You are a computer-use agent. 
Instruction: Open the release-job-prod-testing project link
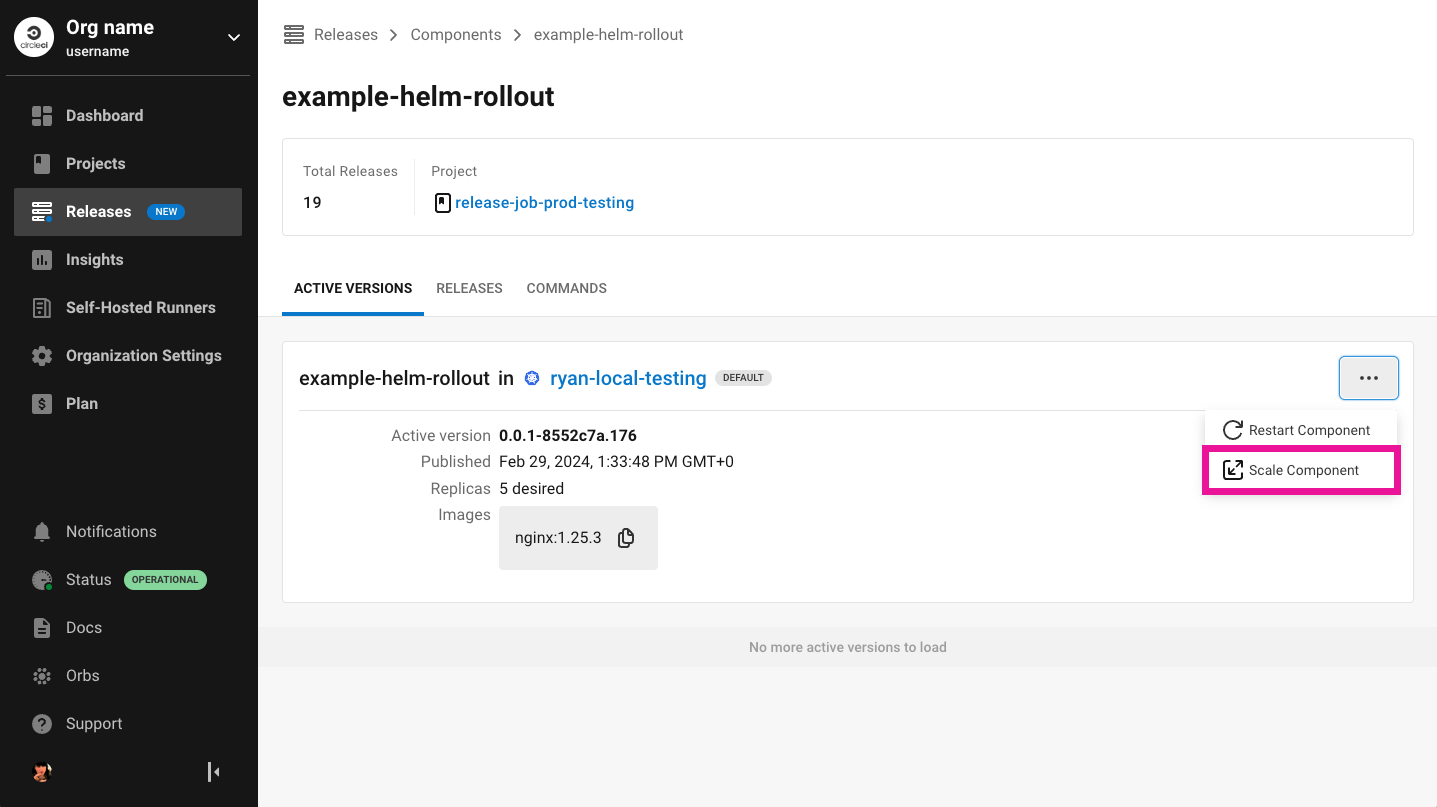tap(544, 203)
